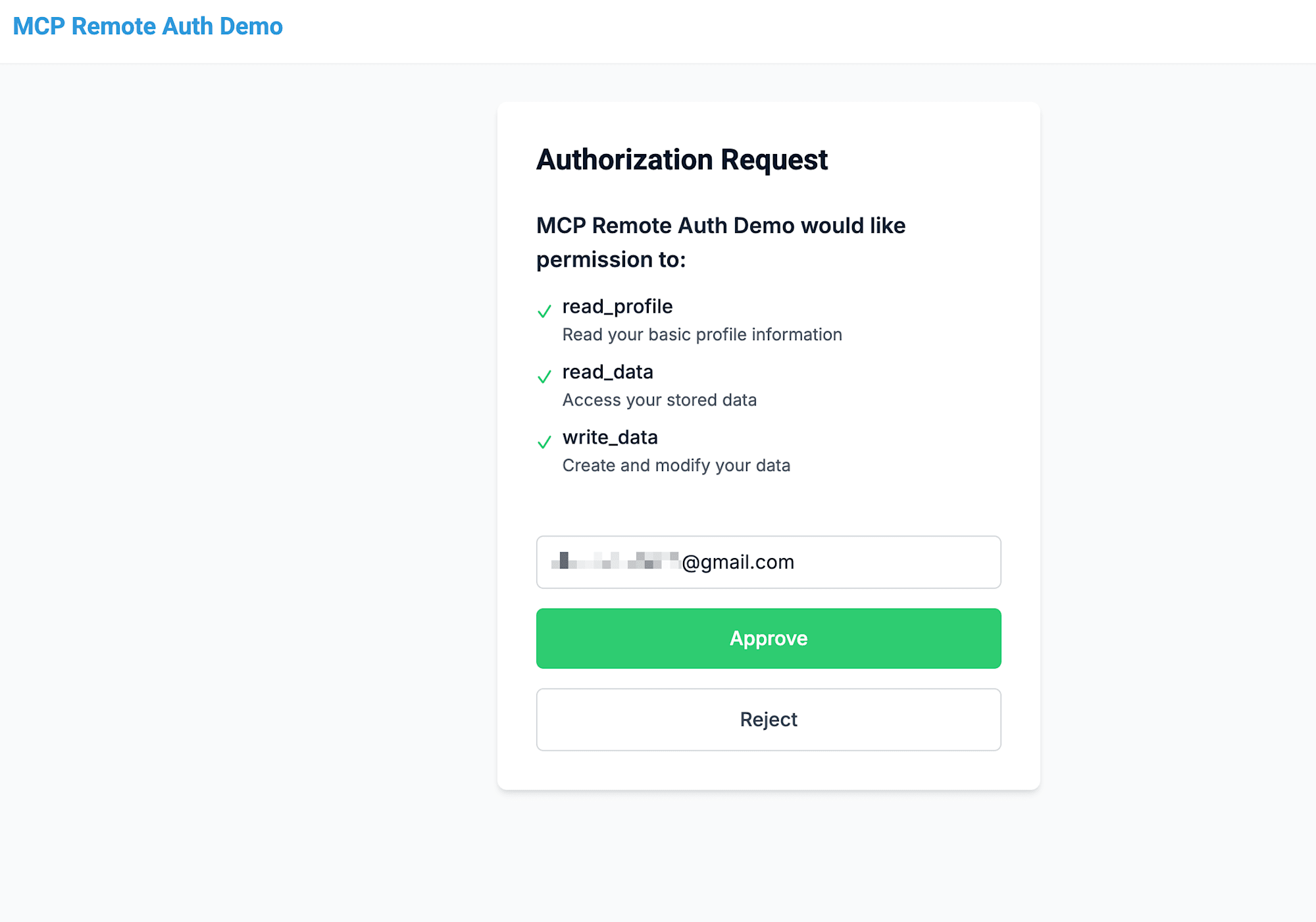Click the green checkmark beside read_profile
This screenshot has height=922, width=1316.
pos(544,311)
